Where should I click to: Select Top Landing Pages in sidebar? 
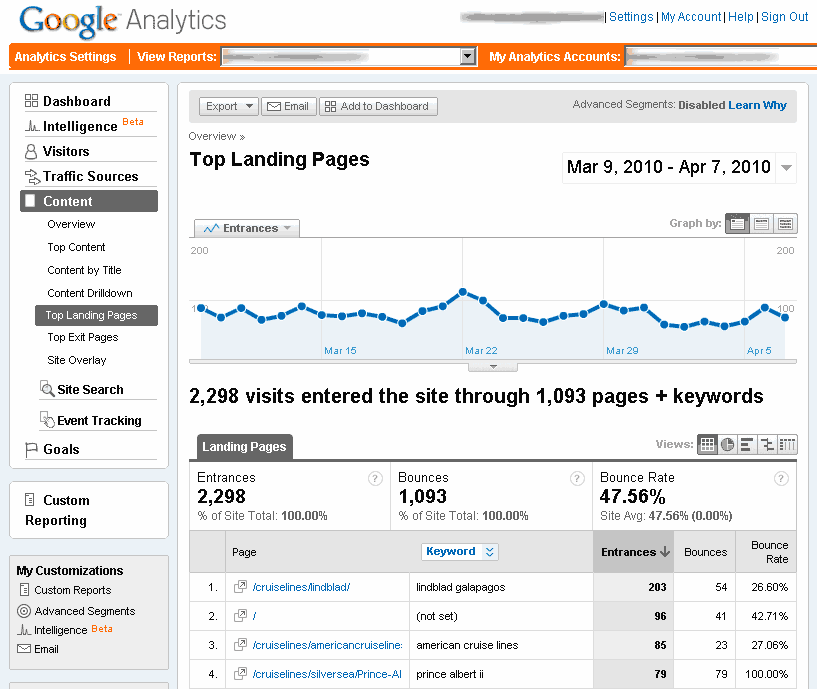pos(96,315)
